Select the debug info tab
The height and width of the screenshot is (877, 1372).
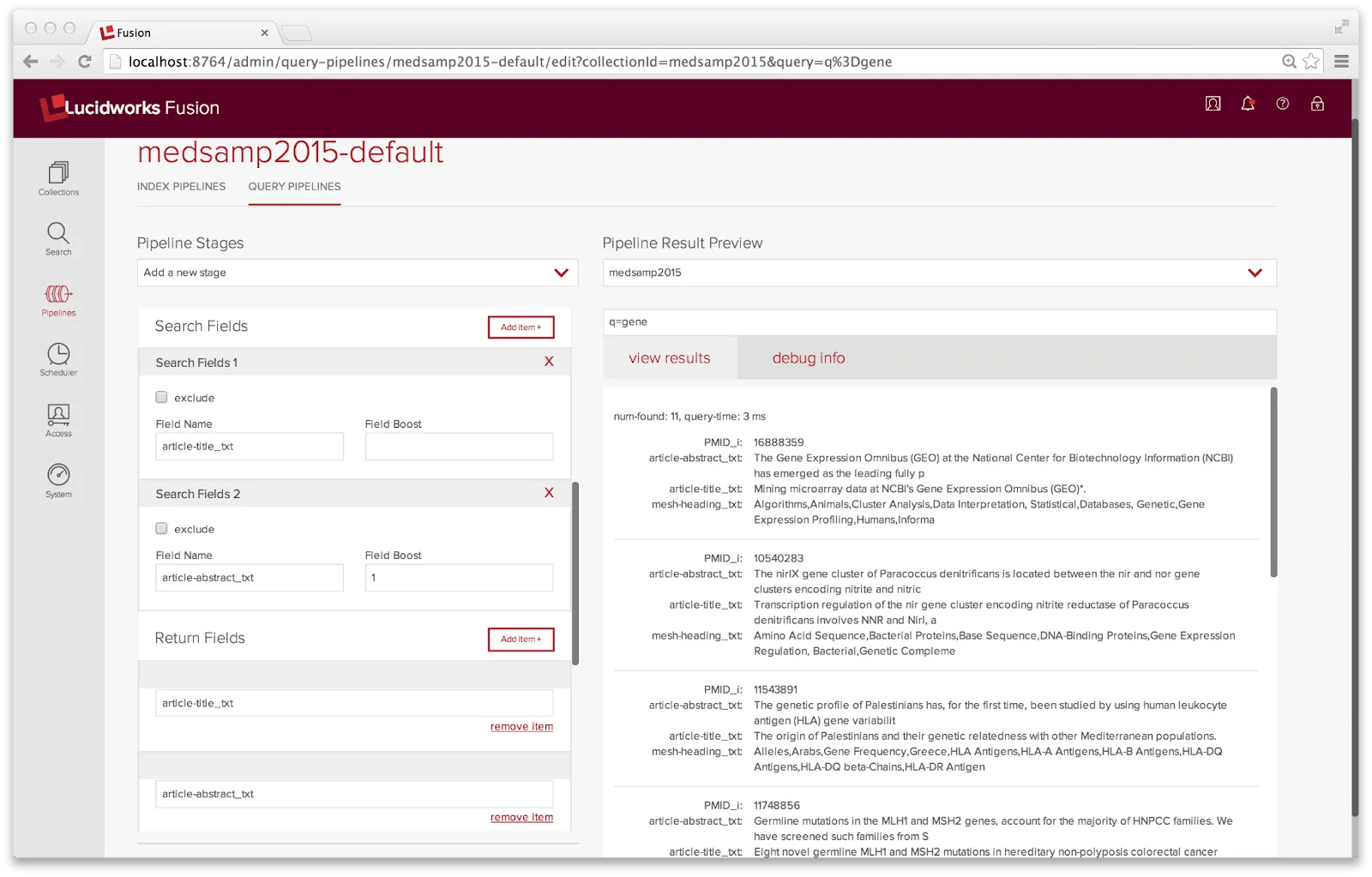click(809, 358)
